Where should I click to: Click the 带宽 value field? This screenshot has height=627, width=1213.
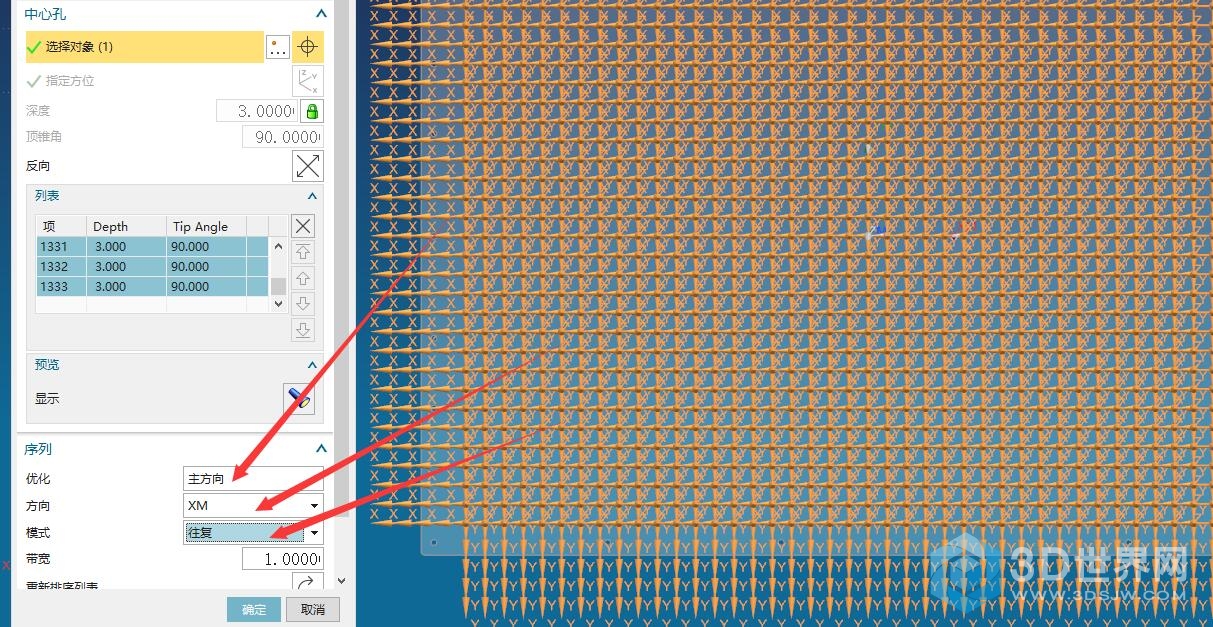[283, 558]
